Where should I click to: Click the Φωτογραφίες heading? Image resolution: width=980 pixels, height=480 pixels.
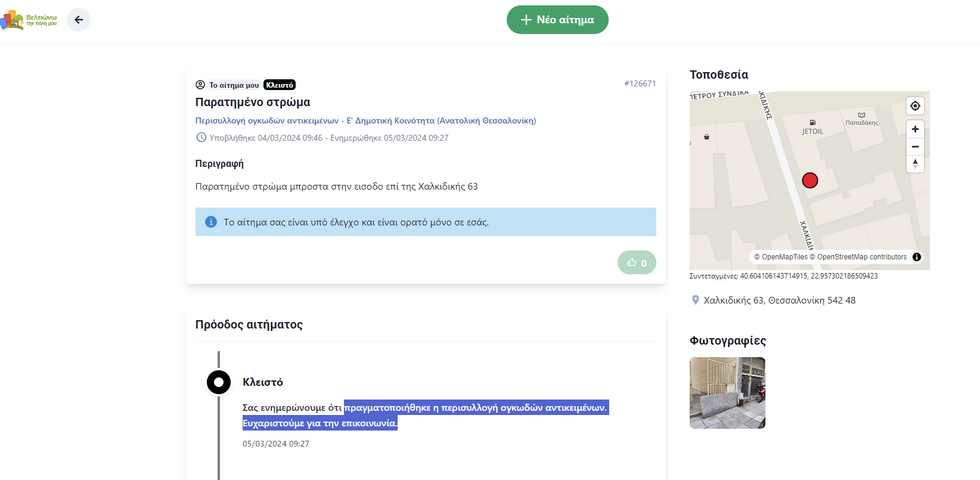728,341
